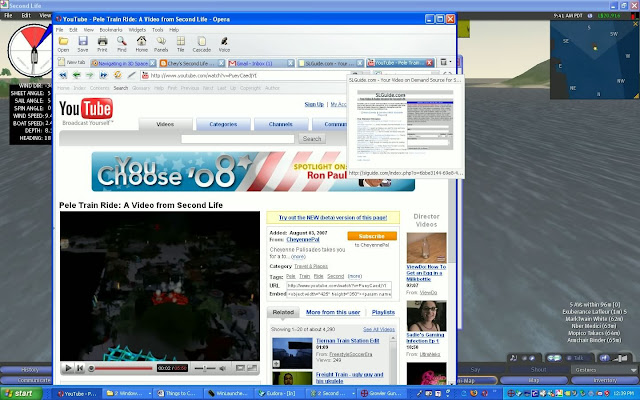This screenshot has height=400, width=640.
Task: Click the Travel & Places category link
Action: coord(311,266)
